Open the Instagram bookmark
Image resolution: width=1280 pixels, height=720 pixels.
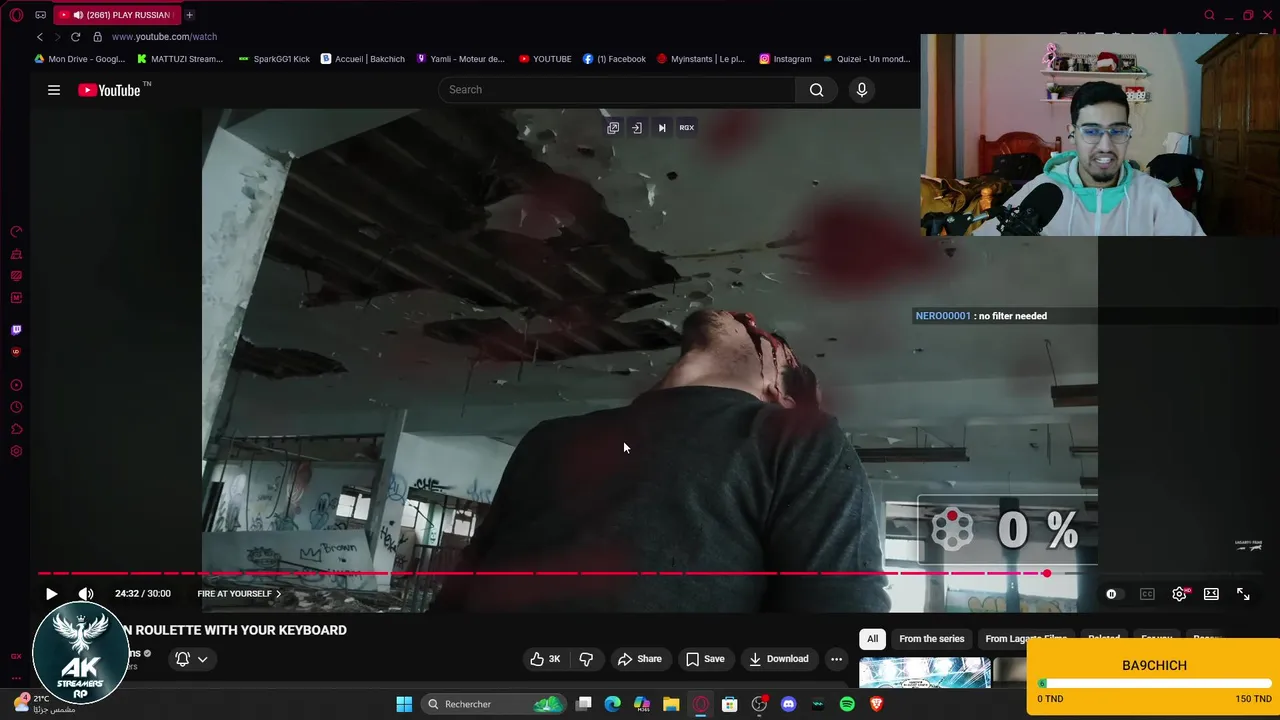[785, 59]
